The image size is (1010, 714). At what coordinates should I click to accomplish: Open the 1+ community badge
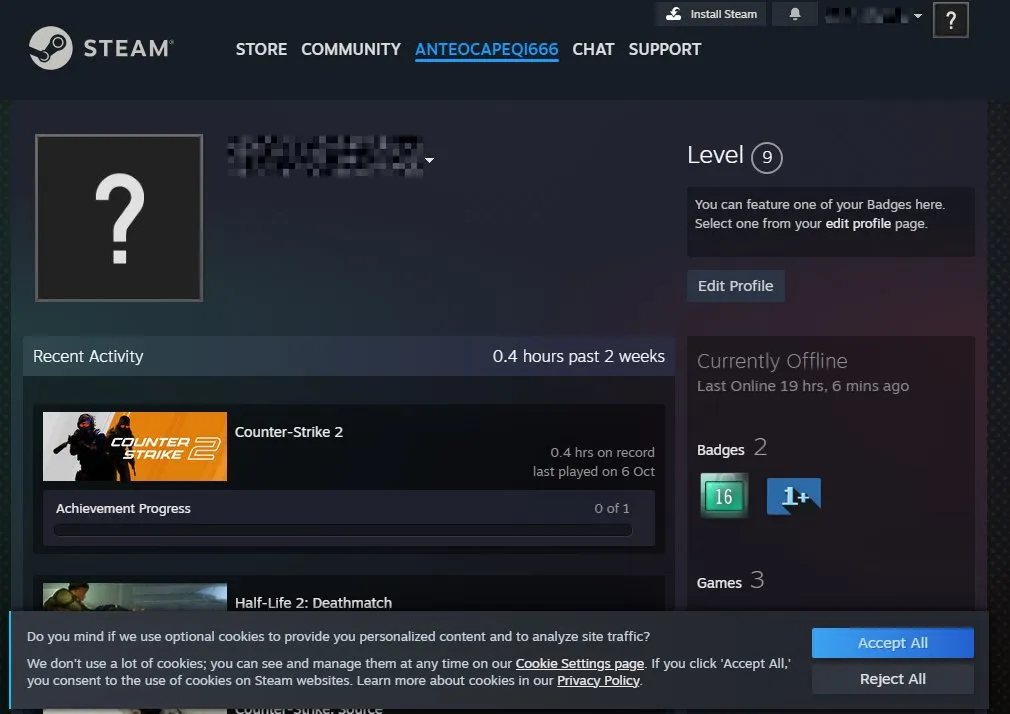[794, 496]
